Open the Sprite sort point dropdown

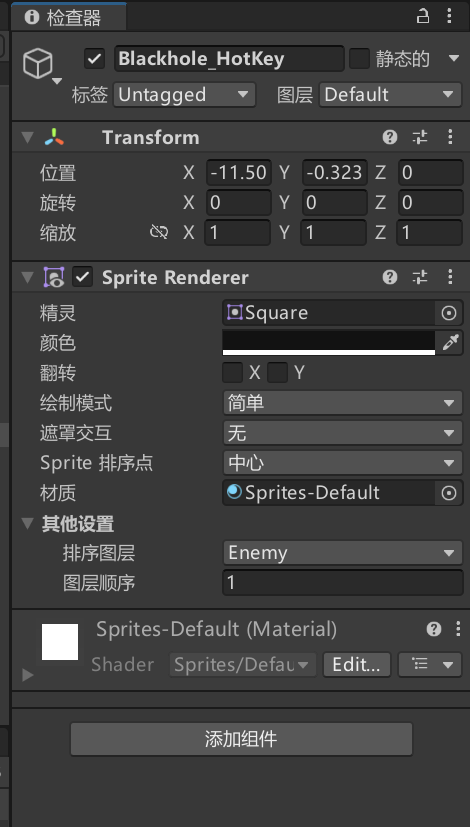point(343,464)
